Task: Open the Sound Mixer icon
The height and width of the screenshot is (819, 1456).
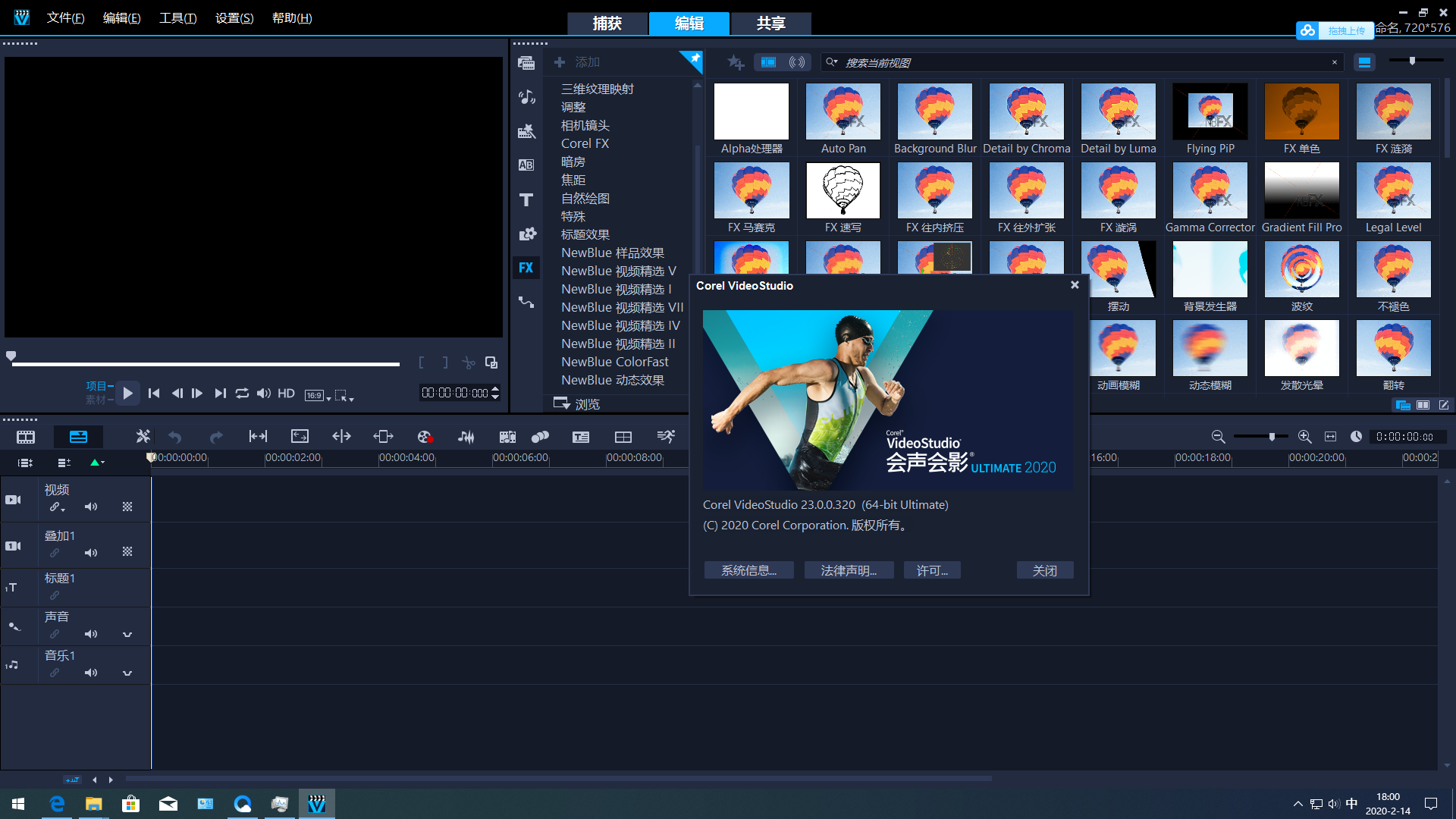Action: click(x=466, y=437)
